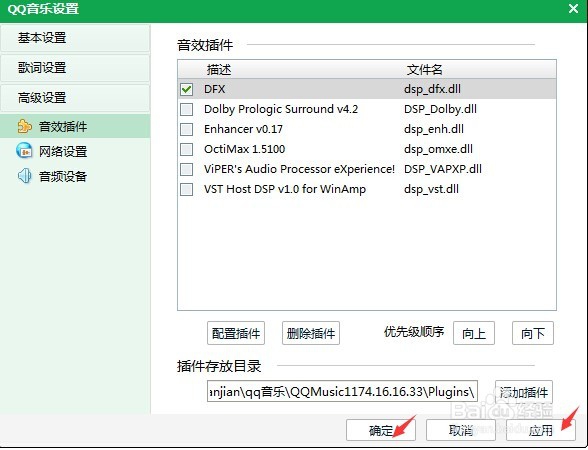Expand the 高级设置 section
Image resolution: width=588 pixels, height=450 pixels.
coord(75,98)
